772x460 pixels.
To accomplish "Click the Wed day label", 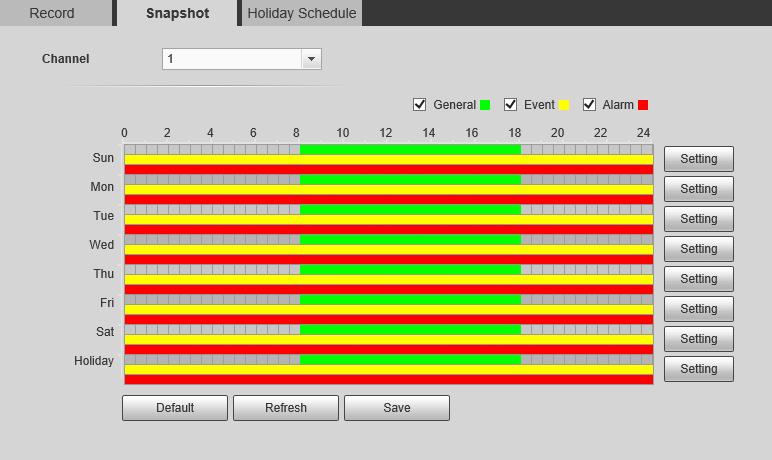I will pos(101,245).
